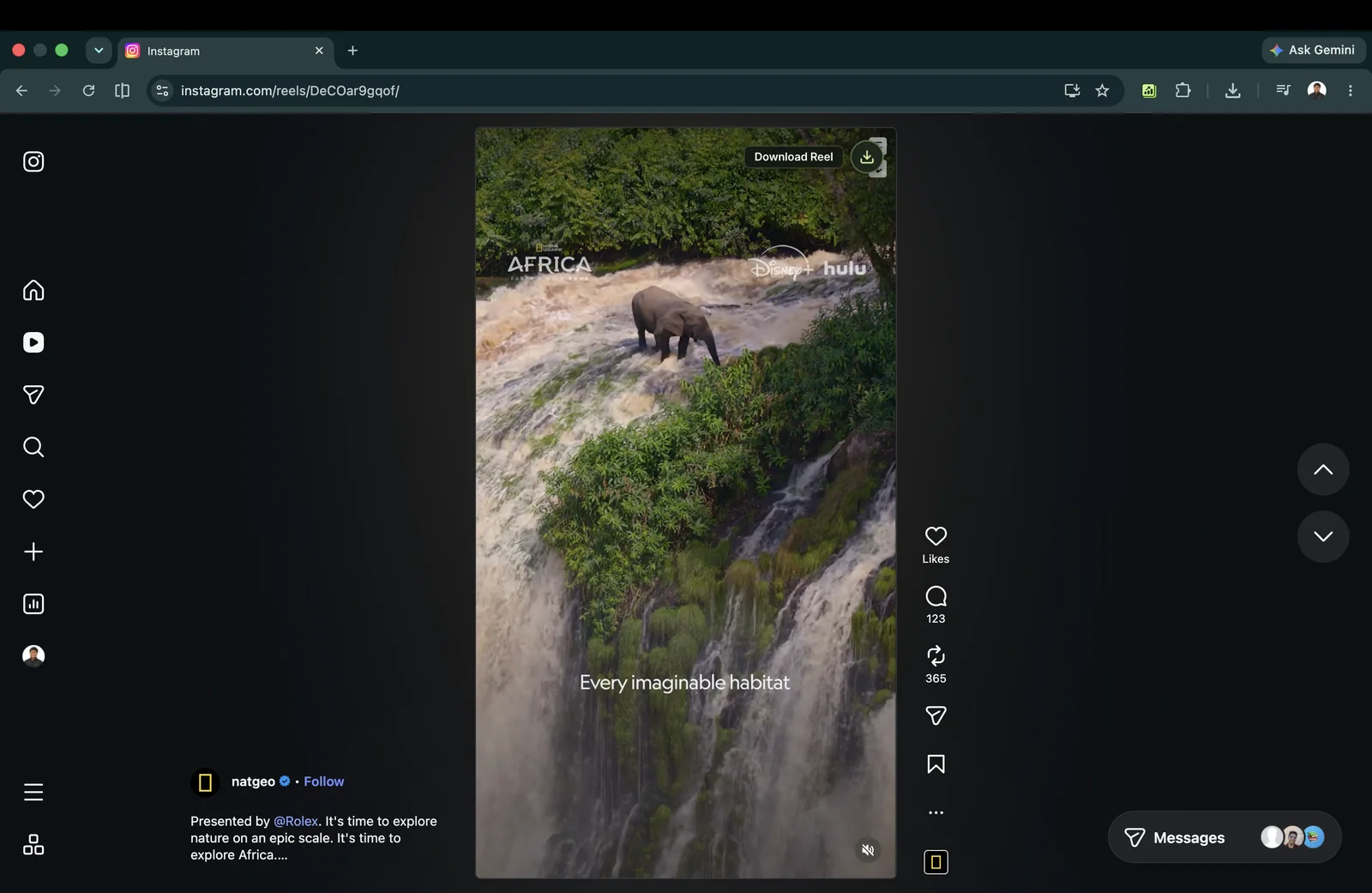Open a new tab with plus button
1372x893 pixels.
click(352, 51)
